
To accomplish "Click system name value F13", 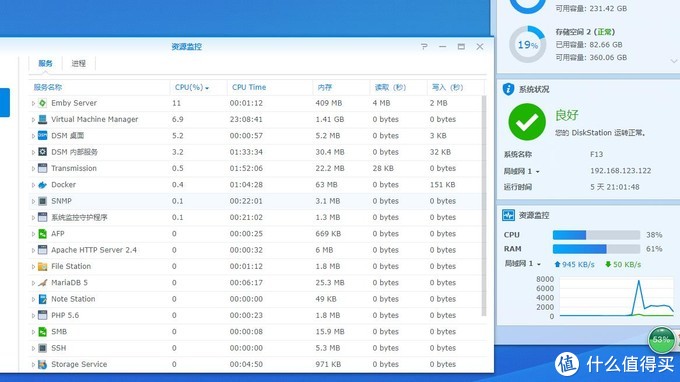I will [596, 154].
